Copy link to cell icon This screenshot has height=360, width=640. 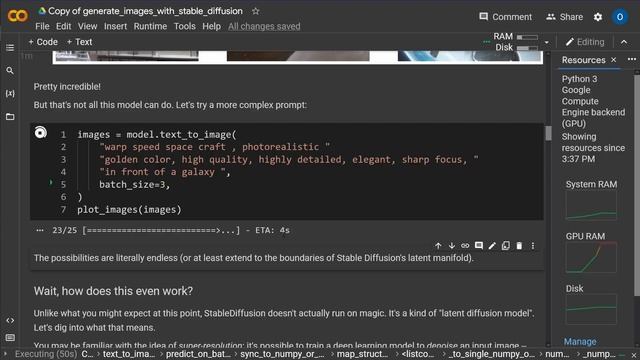tap(465, 246)
